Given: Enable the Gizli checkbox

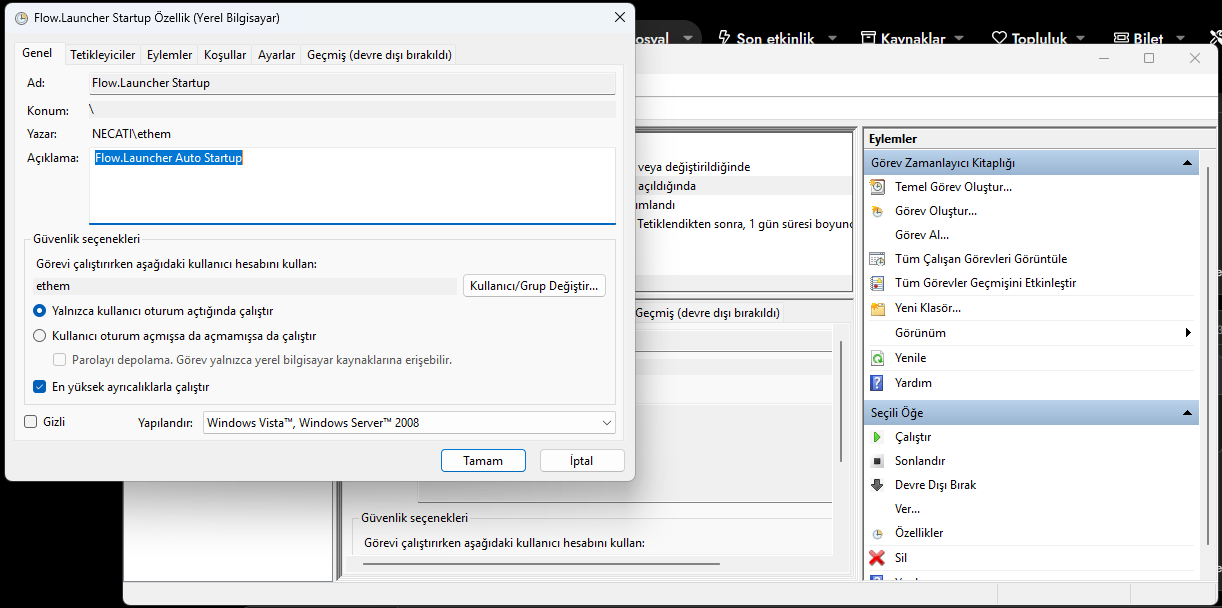Looking at the screenshot, I should pyautogui.click(x=31, y=422).
